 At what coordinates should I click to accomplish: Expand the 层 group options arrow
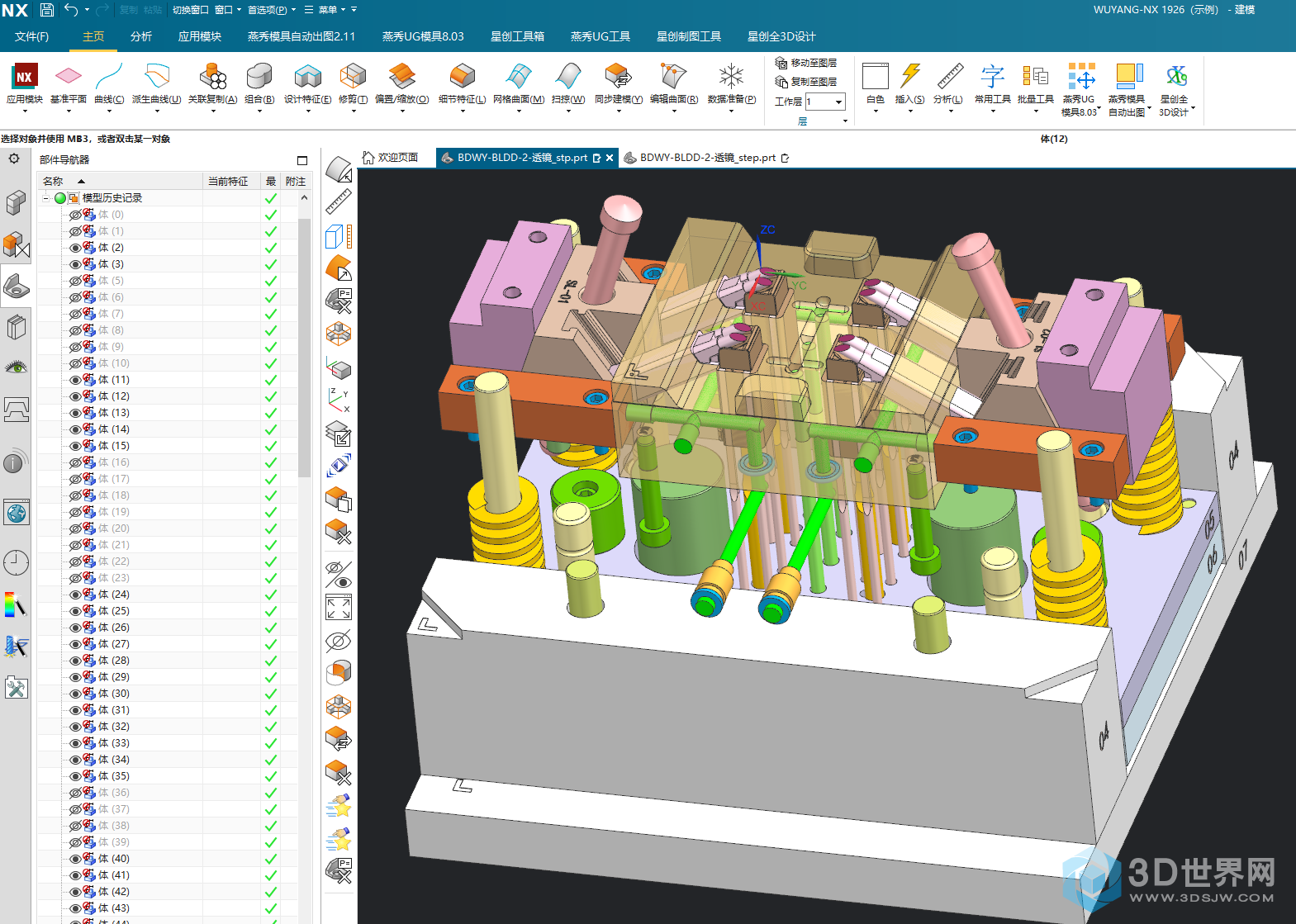[845, 121]
